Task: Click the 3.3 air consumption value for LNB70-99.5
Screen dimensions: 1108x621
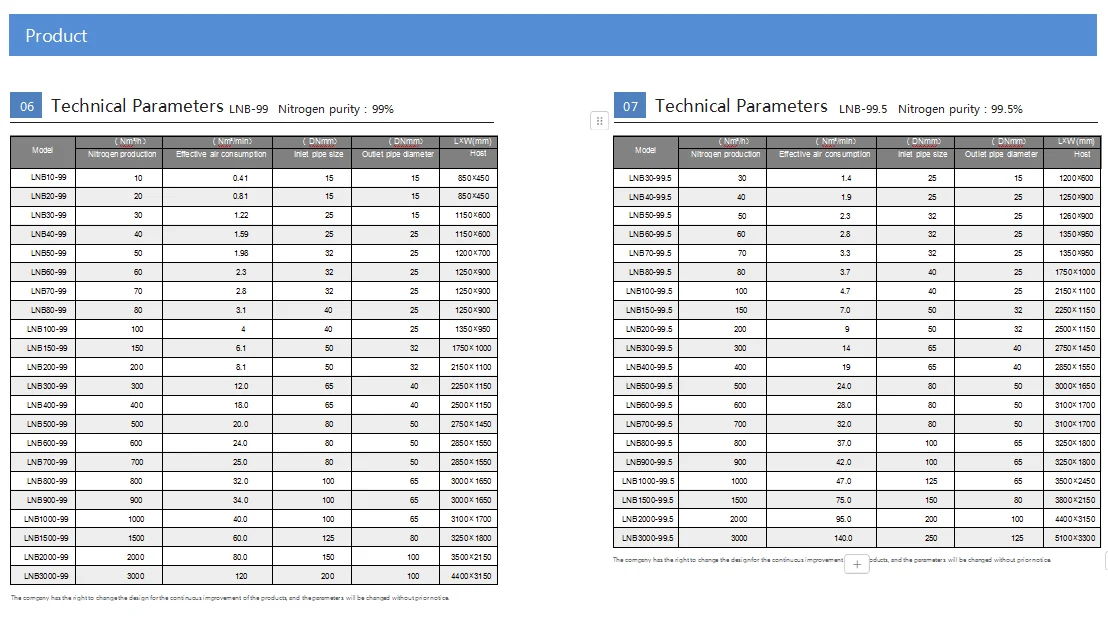Action: pos(845,254)
